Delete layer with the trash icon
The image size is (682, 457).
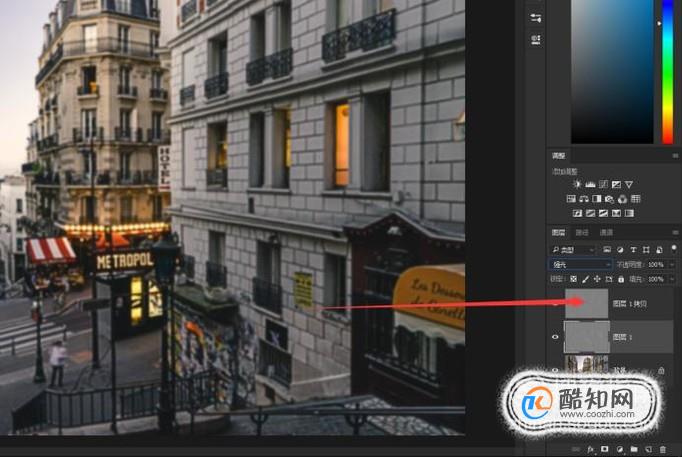pos(662,449)
